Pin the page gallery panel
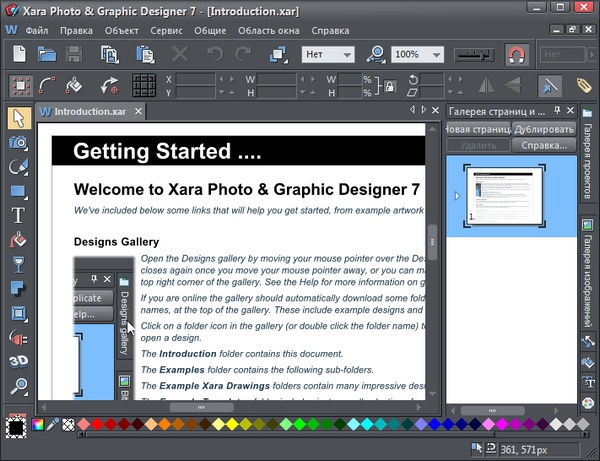Viewport: 600px width, 461px height. [556, 111]
